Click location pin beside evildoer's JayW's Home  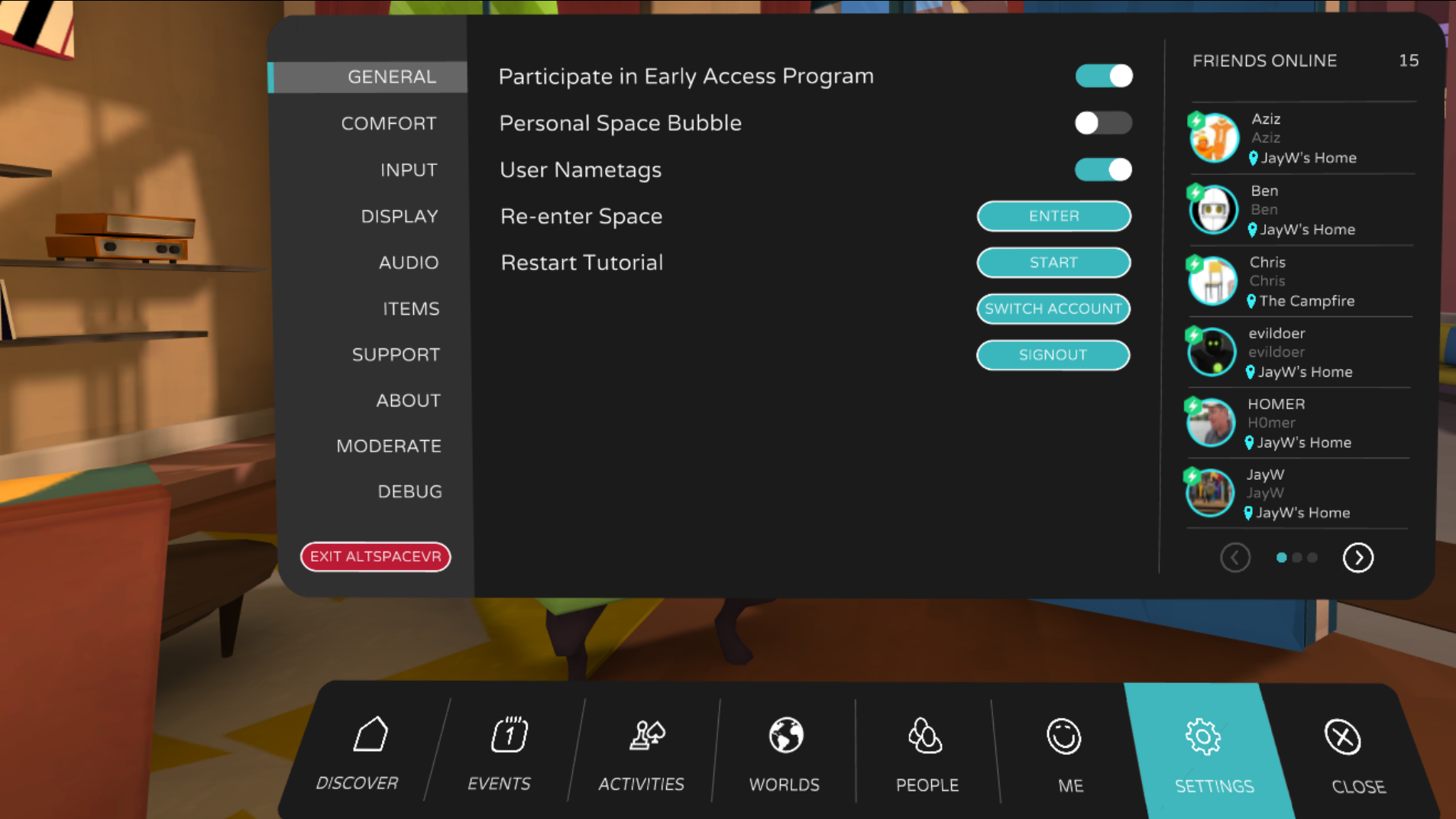point(1251,372)
